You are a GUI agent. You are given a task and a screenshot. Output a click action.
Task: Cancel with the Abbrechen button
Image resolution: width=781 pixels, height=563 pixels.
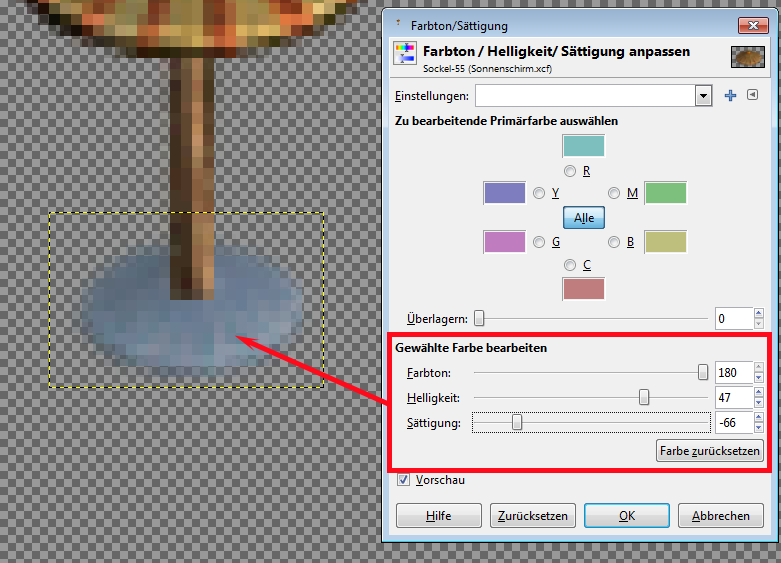coord(720,516)
